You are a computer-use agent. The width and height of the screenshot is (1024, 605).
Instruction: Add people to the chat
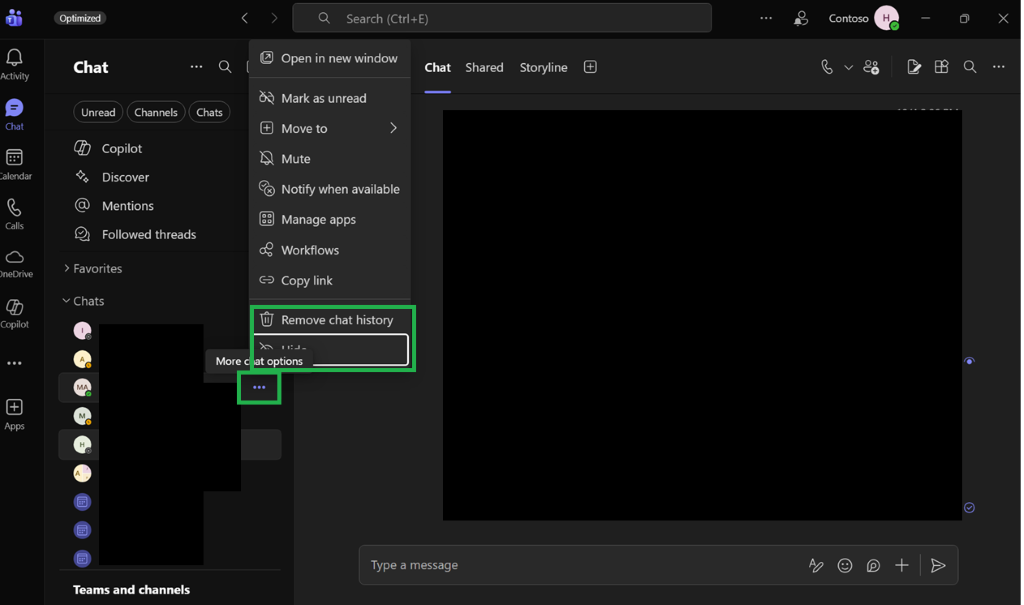tap(871, 67)
